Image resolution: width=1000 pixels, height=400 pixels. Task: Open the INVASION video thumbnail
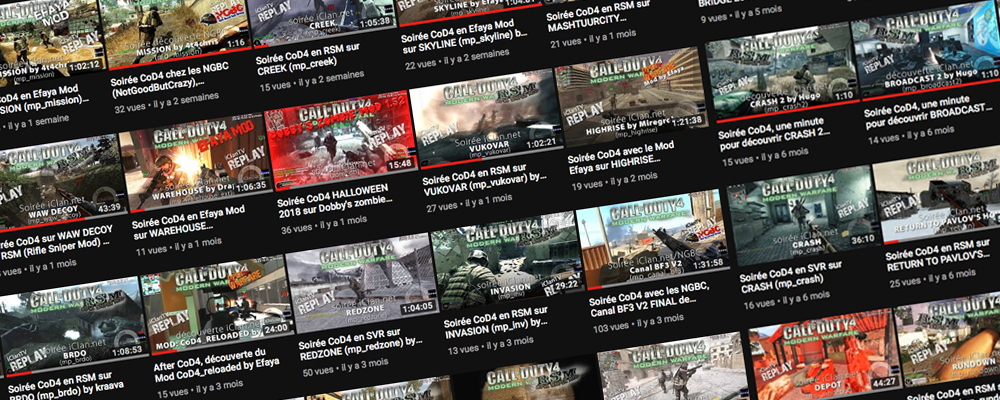tap(507, 263)
